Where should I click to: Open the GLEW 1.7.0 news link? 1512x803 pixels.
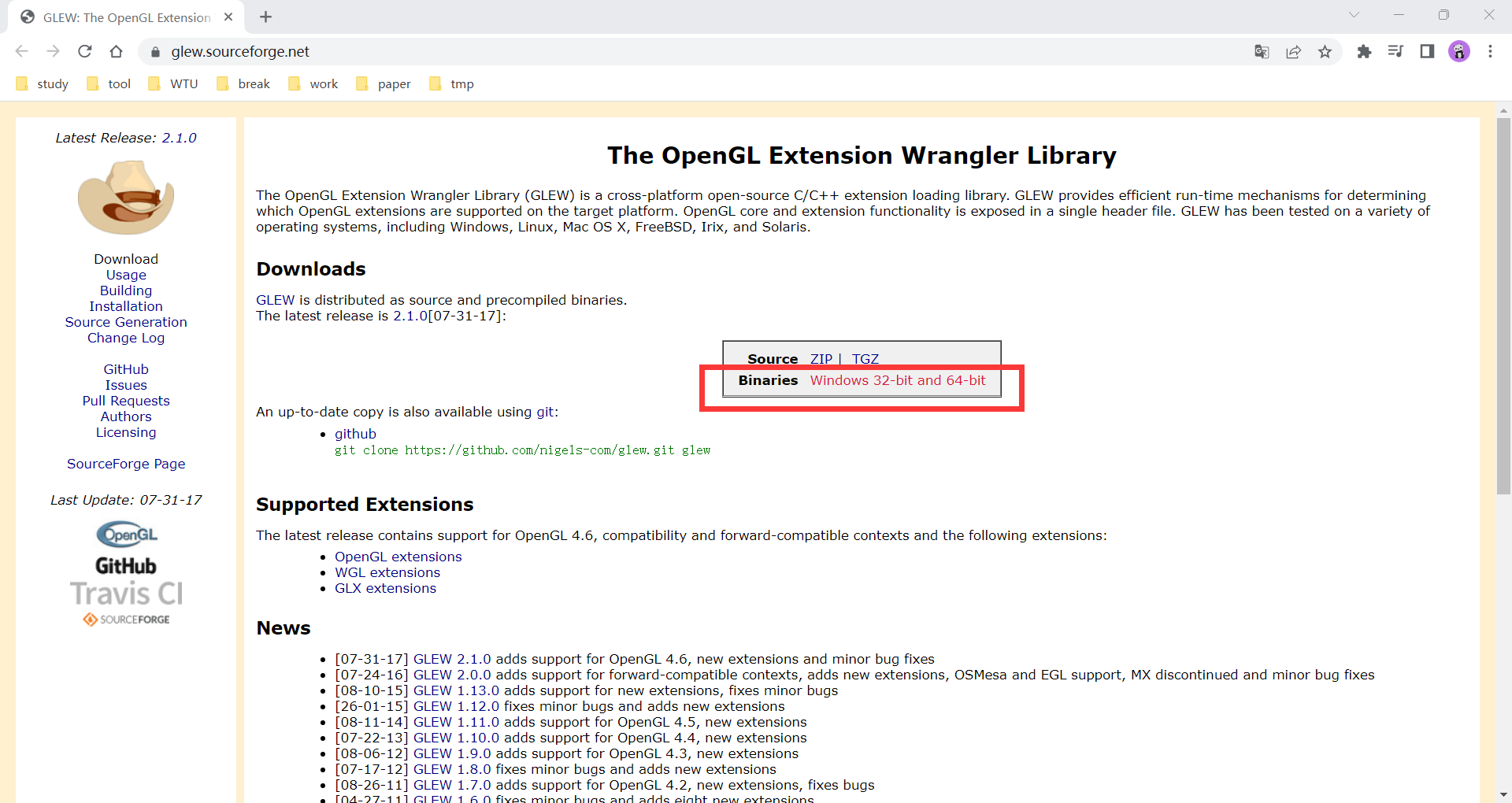click(452, 785)
